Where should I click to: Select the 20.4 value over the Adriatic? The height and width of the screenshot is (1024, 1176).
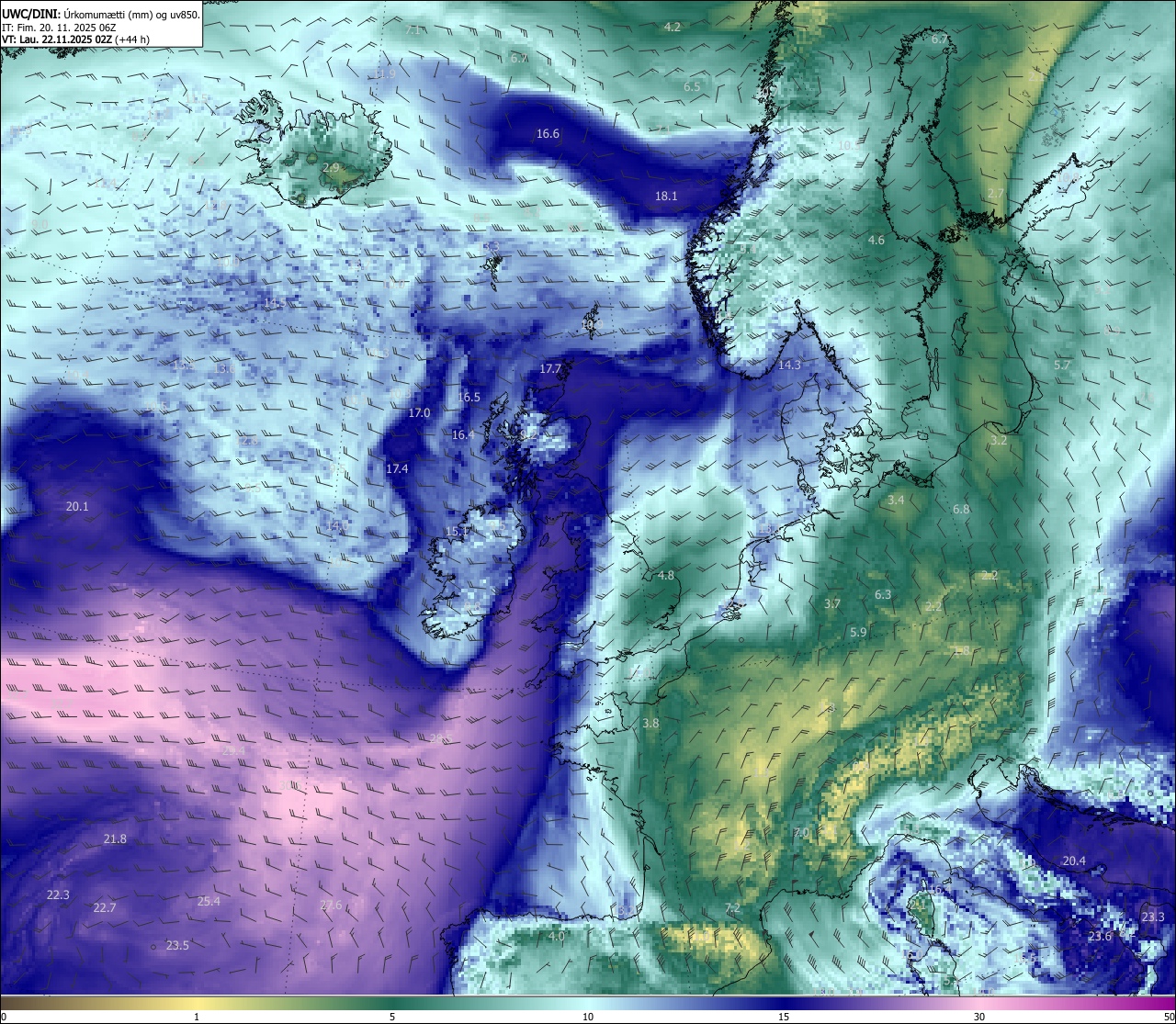[1074, 861]
